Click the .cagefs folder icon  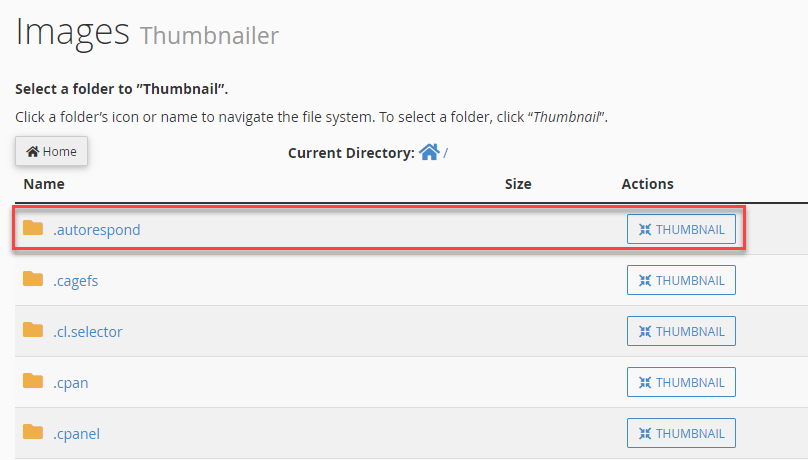tap(33, 280)
